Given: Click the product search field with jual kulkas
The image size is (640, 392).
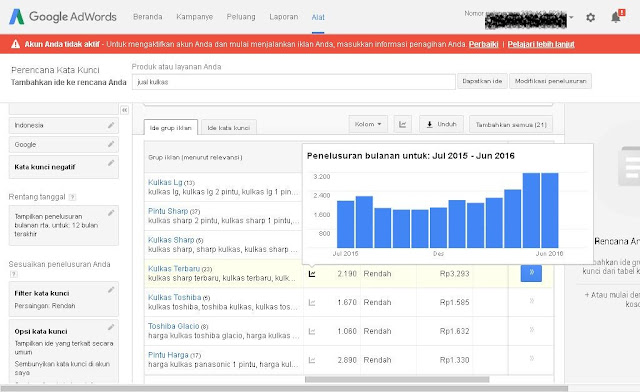Looking at the screenshot, I should (x=293, y=82).
